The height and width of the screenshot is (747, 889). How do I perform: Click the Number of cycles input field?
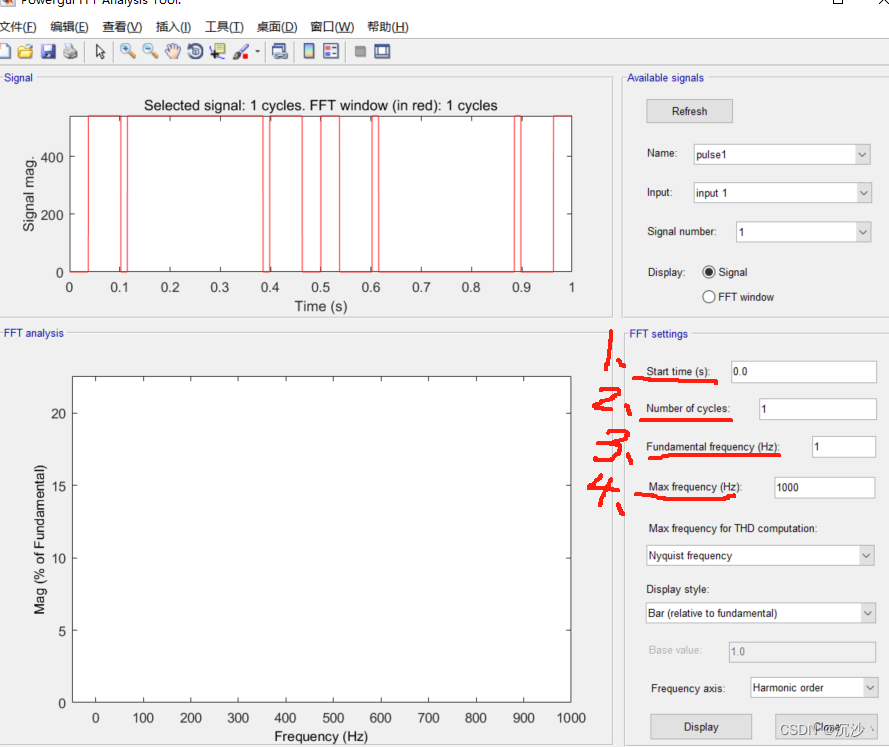[818, 409]
